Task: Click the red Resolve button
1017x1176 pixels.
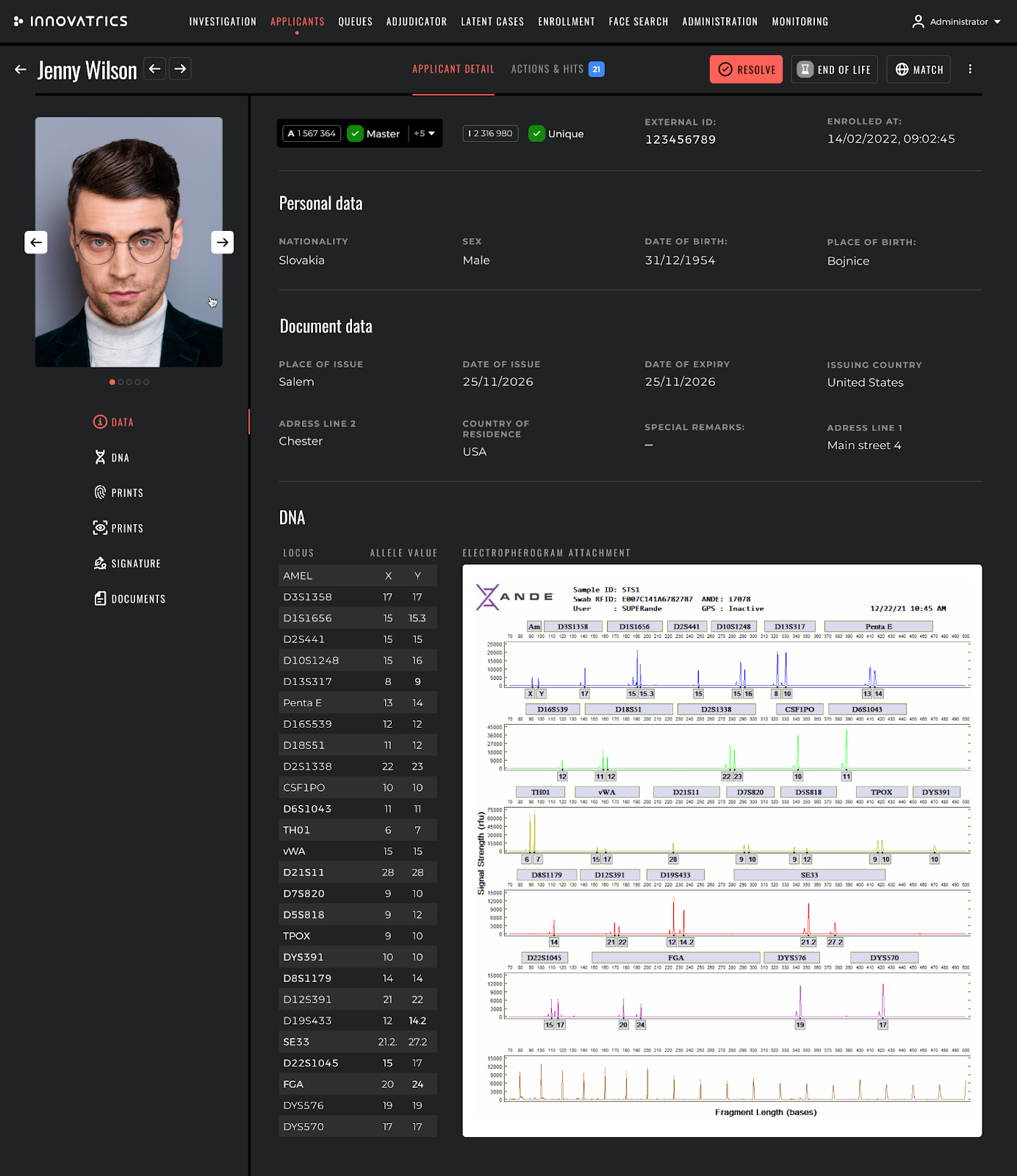Action: point(746,70)
